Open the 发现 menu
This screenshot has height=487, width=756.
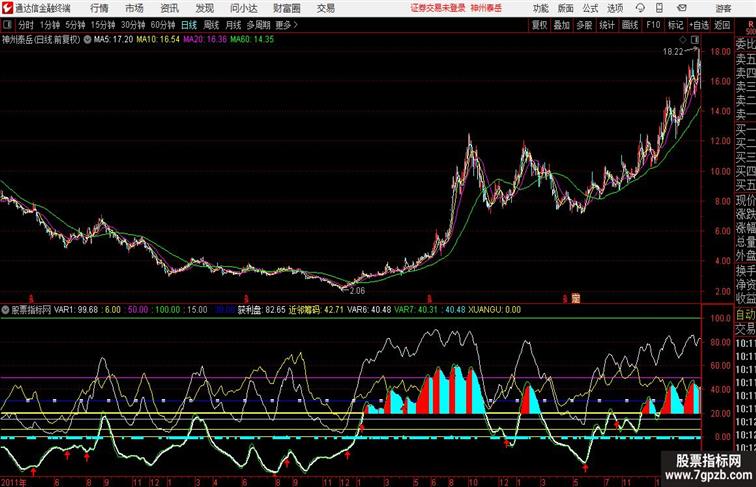(204, 8)
